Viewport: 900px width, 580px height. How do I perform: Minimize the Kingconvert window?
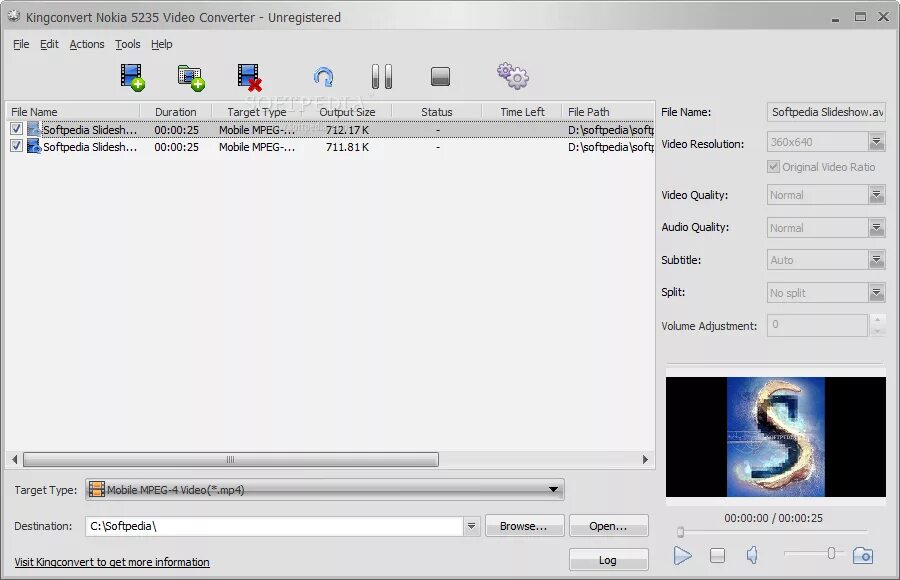point(836,18)
